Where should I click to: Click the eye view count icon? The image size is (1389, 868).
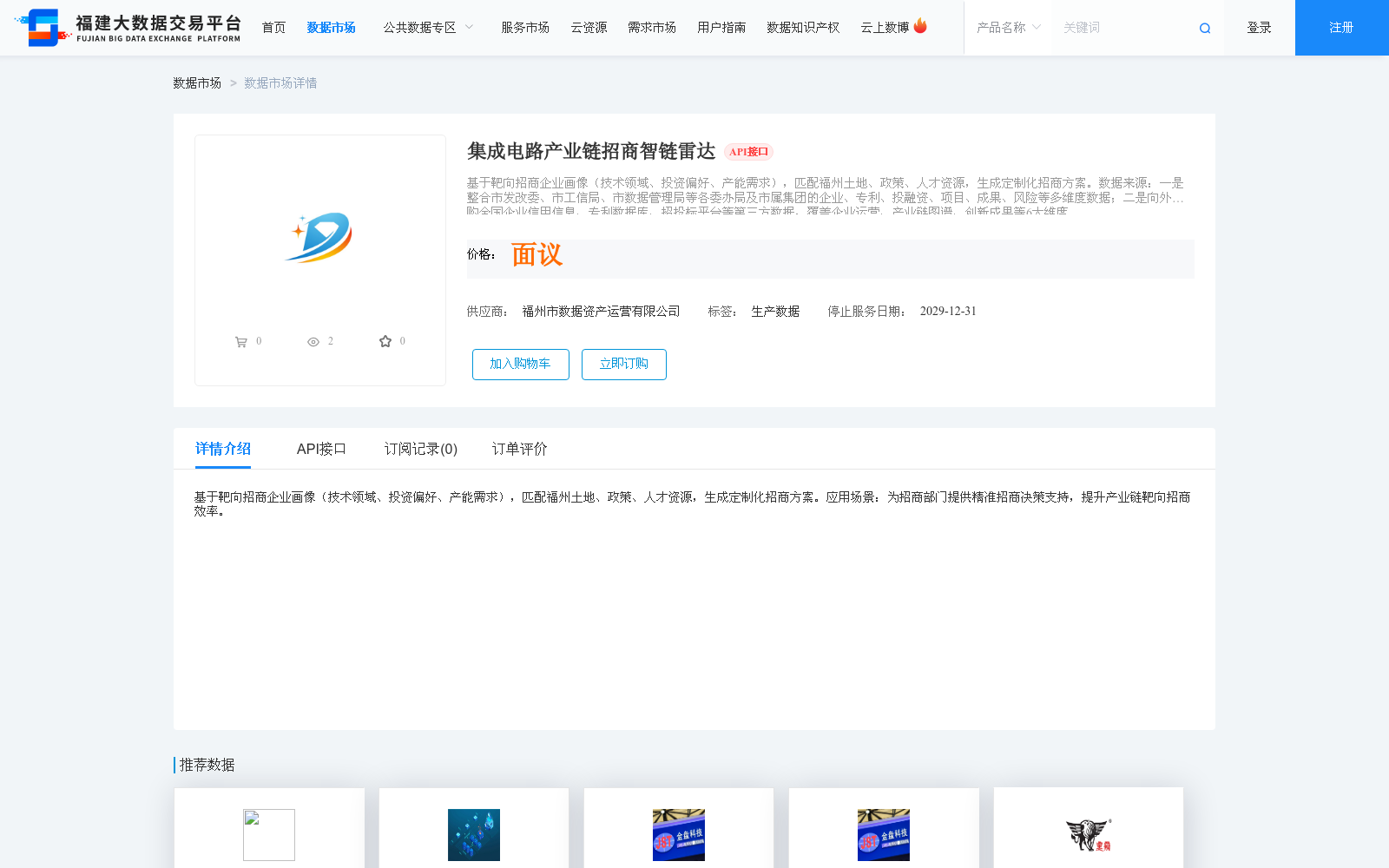(x=313, y=342)
